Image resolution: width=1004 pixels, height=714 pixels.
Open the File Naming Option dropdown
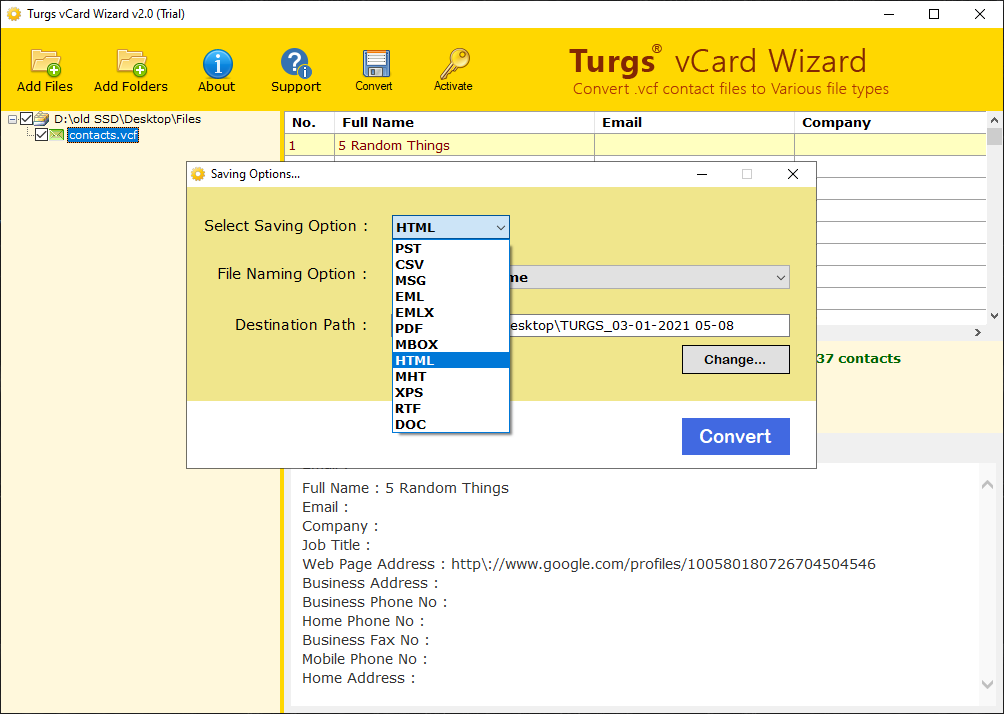tap(780, 277)
